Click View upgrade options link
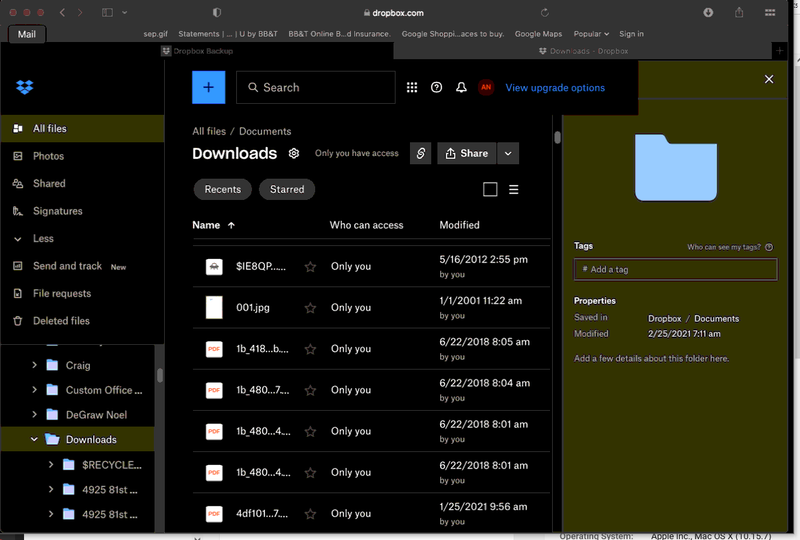 click(555, 88)
